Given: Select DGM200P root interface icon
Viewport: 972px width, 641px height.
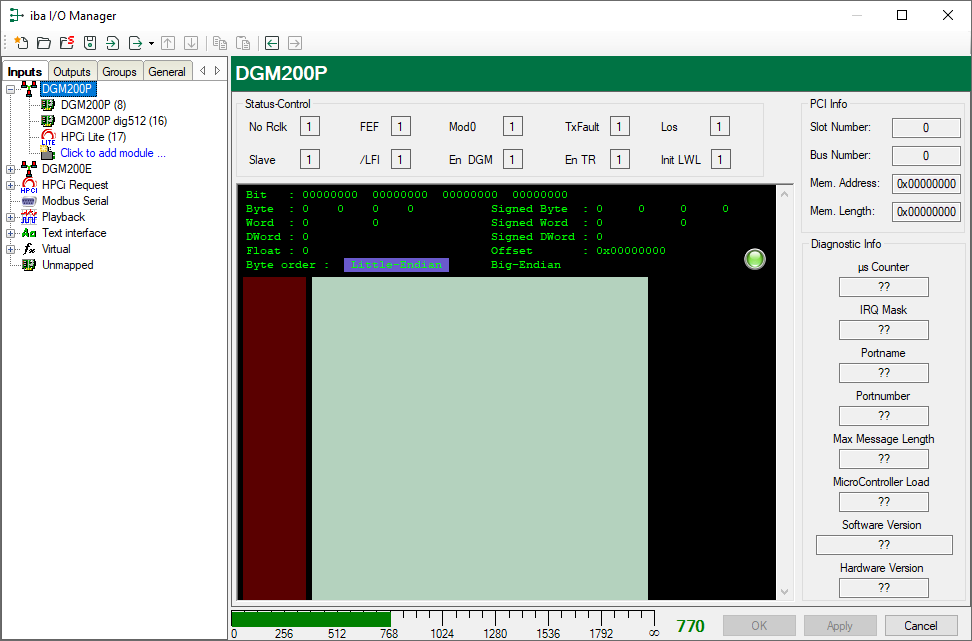Looking at the screenshot, I should coord(29,89).
